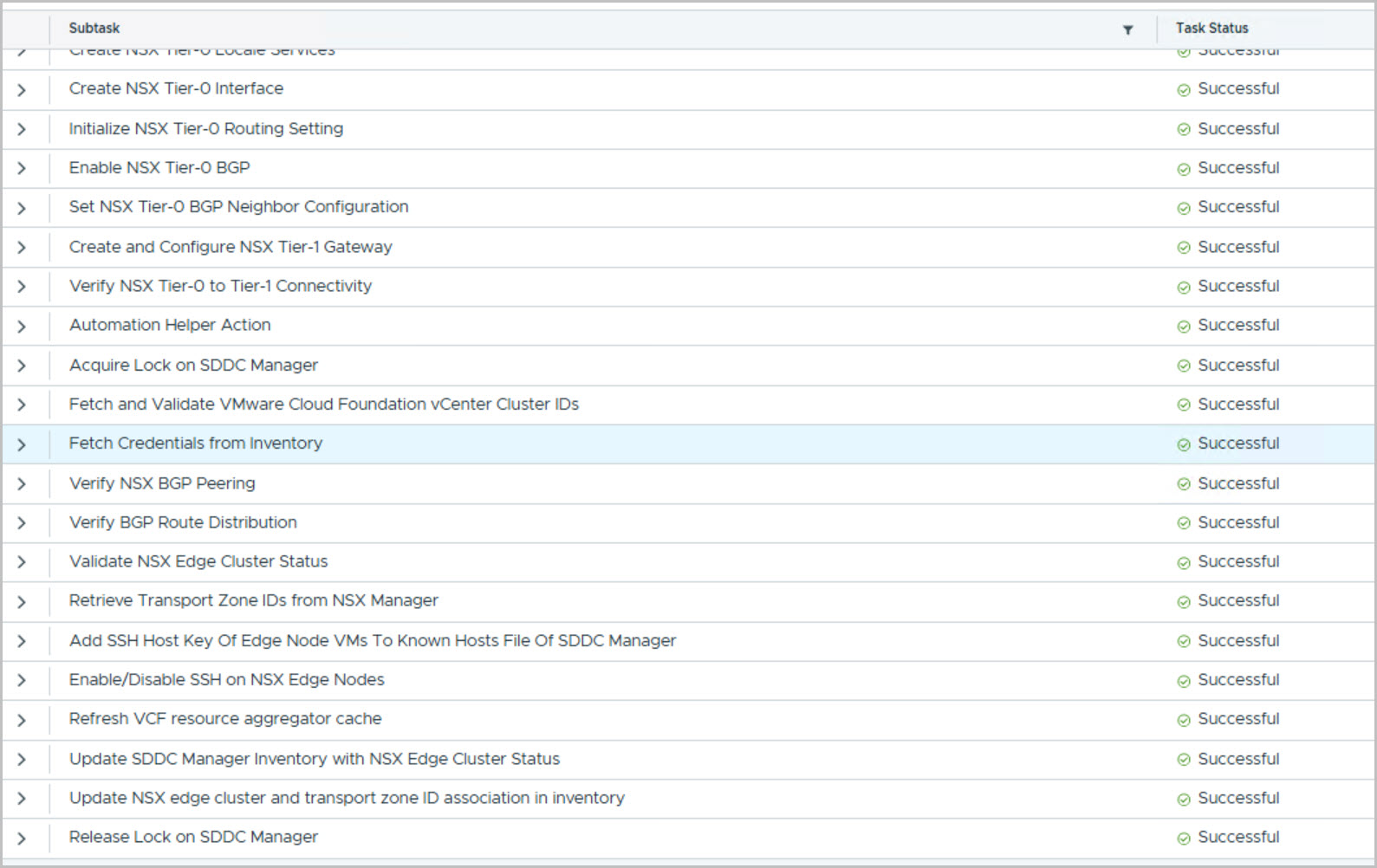Expand Set NSX Tier-0 BGP Neighbor Configuration row

22,209
